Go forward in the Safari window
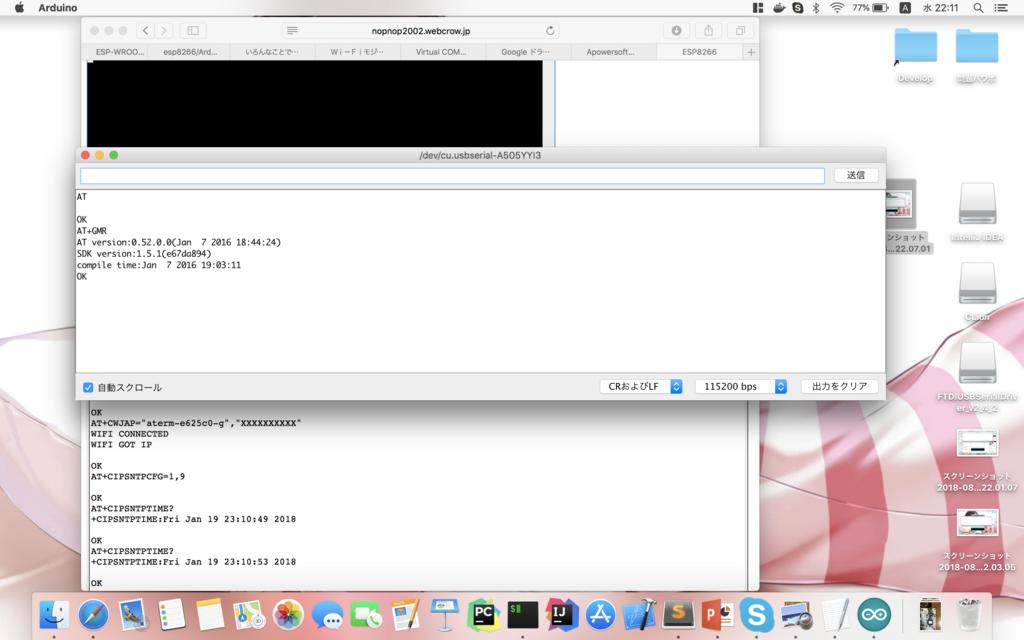Screen dimensions: 1024x640 pos(164,31)
